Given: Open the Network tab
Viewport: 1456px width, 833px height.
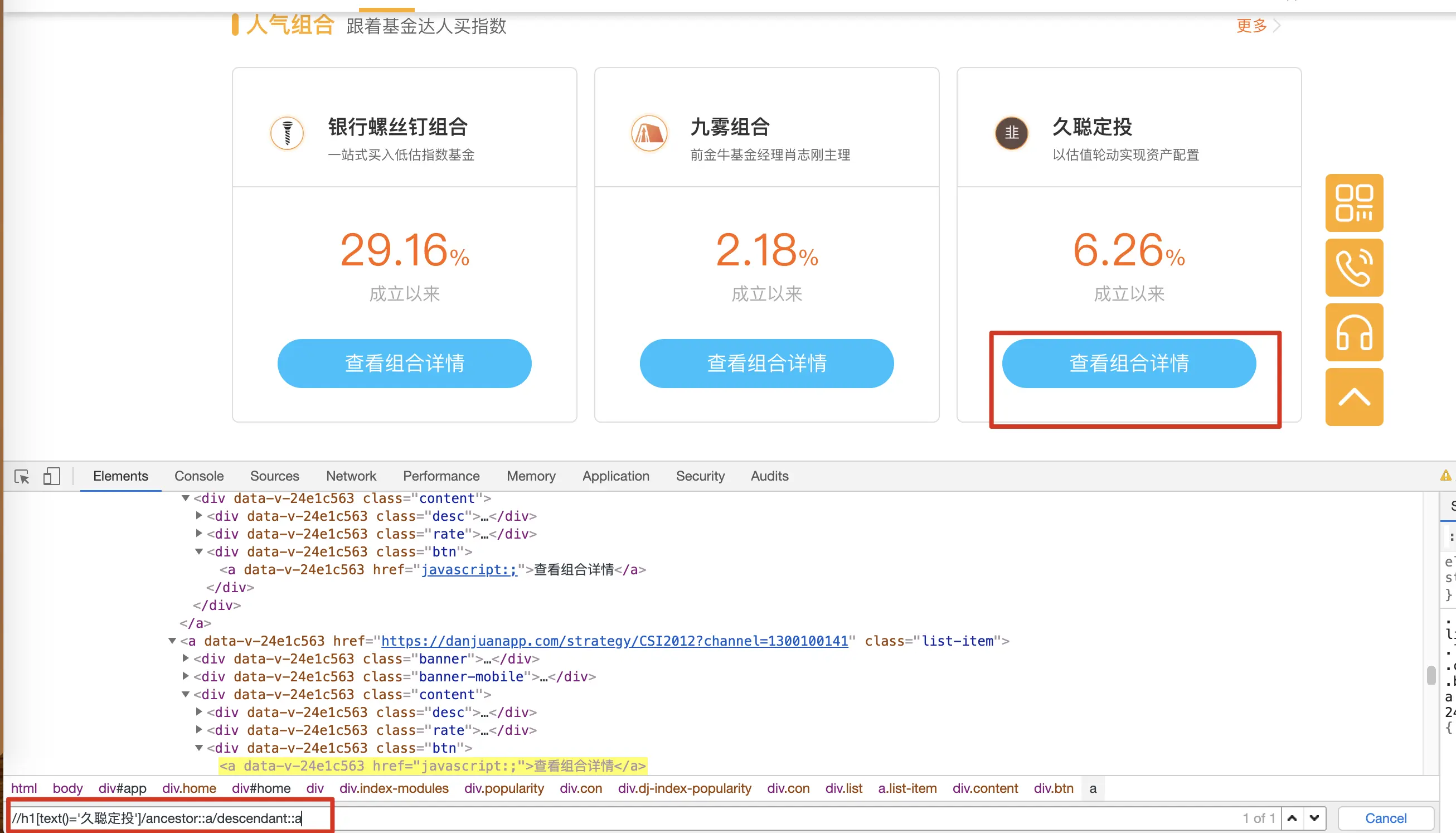Looking at the screenshot, I should point(351,476).
